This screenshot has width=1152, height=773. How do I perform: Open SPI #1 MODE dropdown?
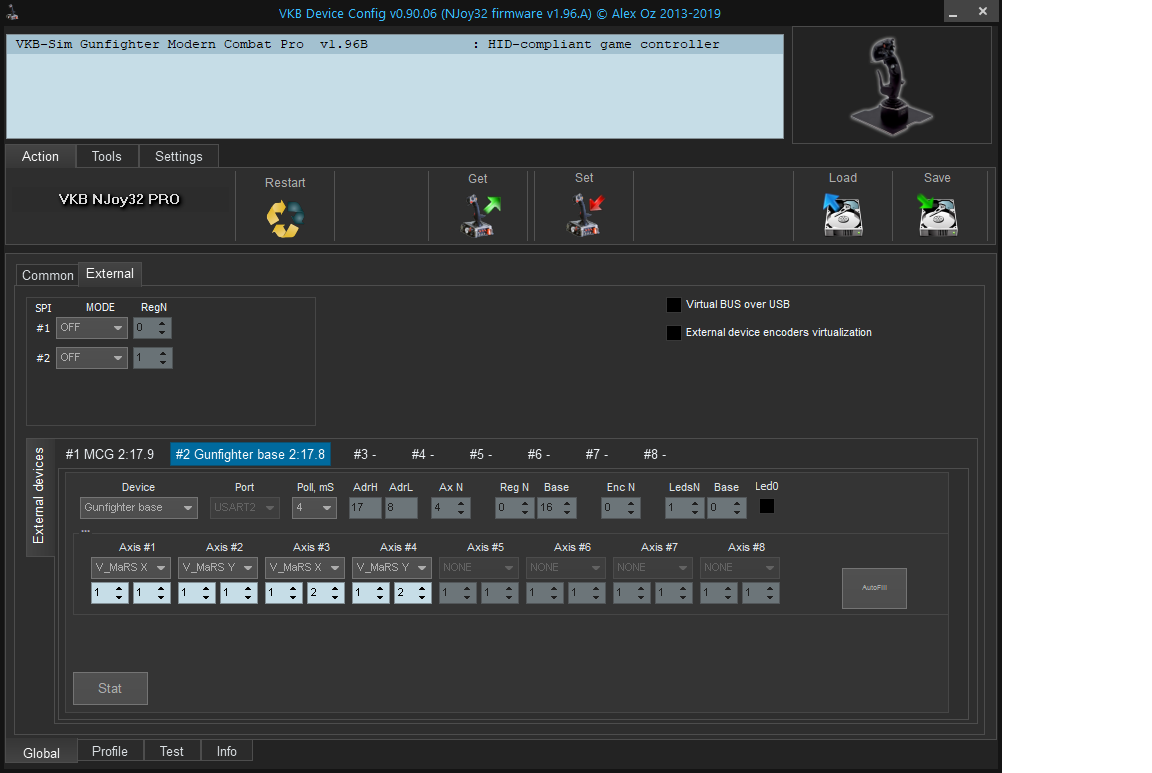tap(92, 328)
